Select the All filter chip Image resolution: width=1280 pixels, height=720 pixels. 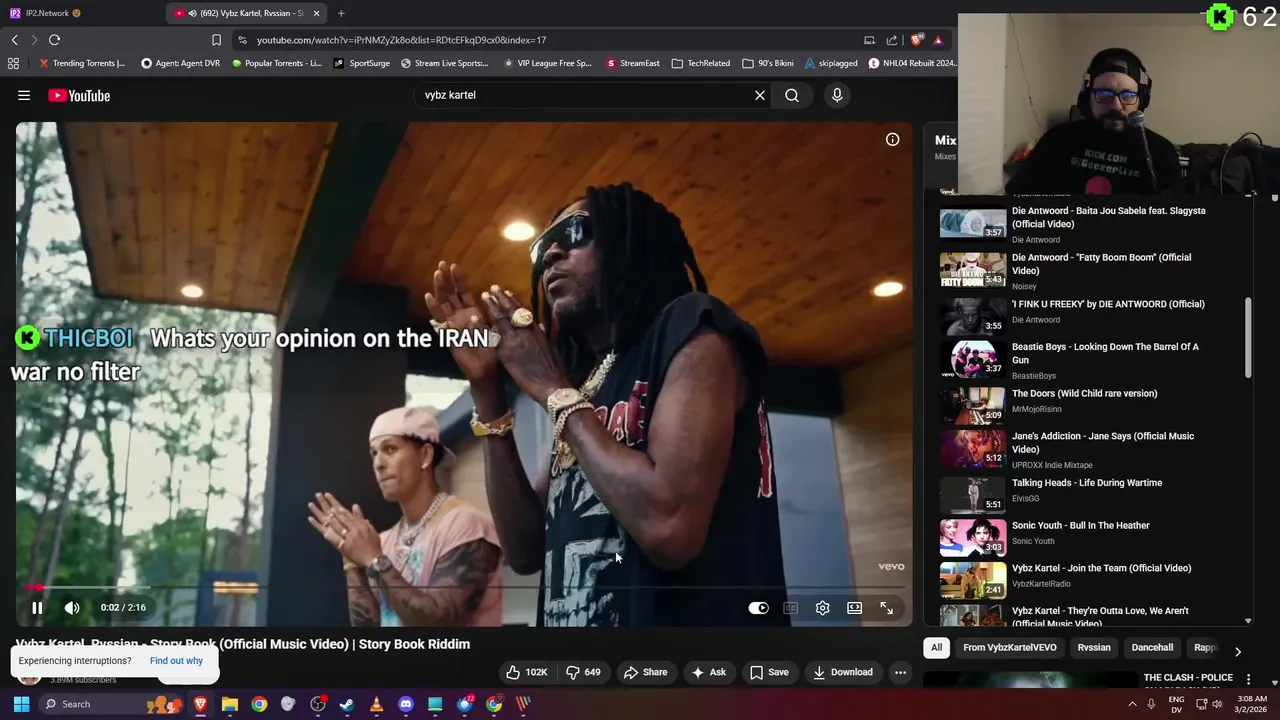pos(936,648)
